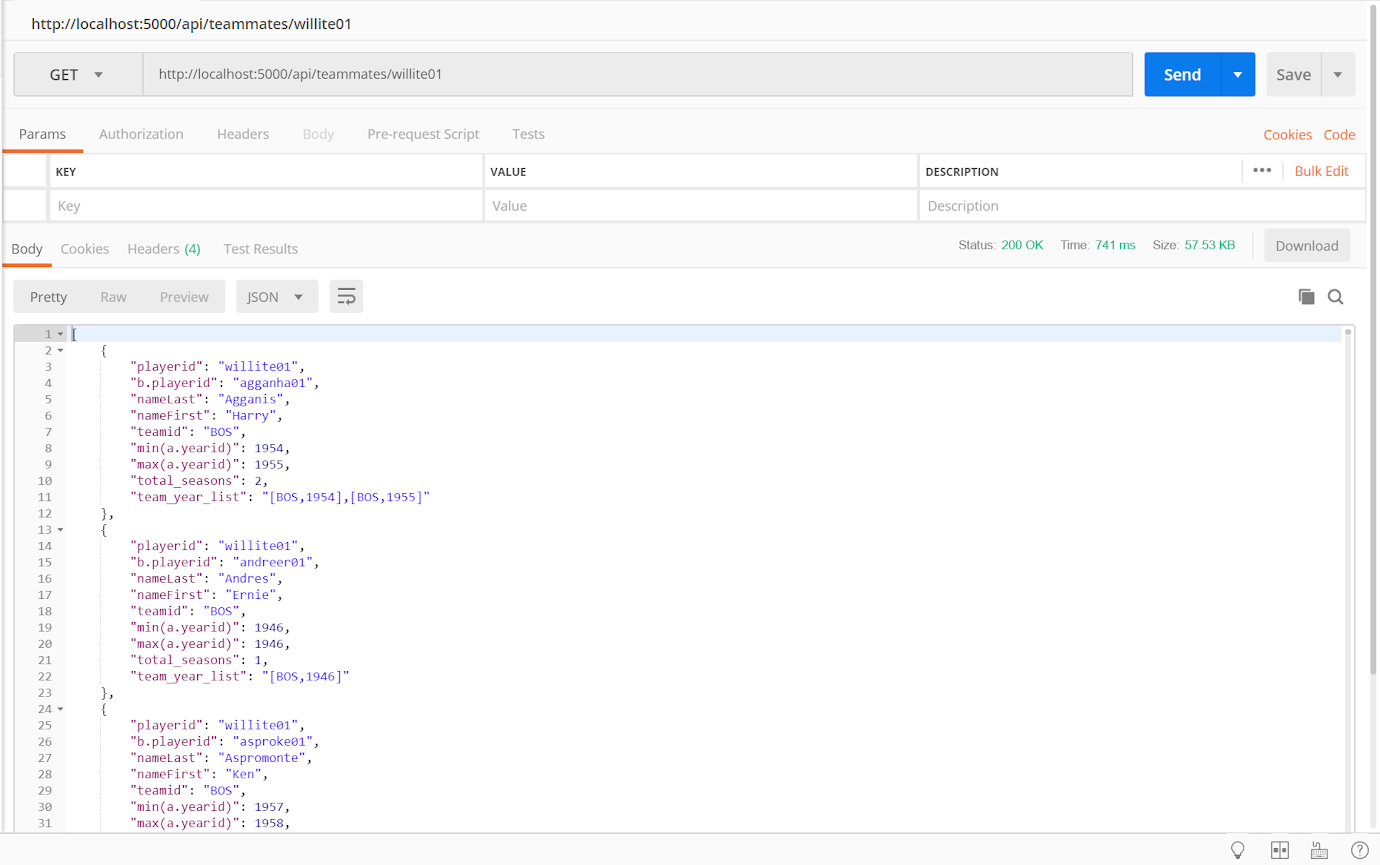
Task: Click "Aspromonte" nameLast value
Action: [x=263, y=758]
